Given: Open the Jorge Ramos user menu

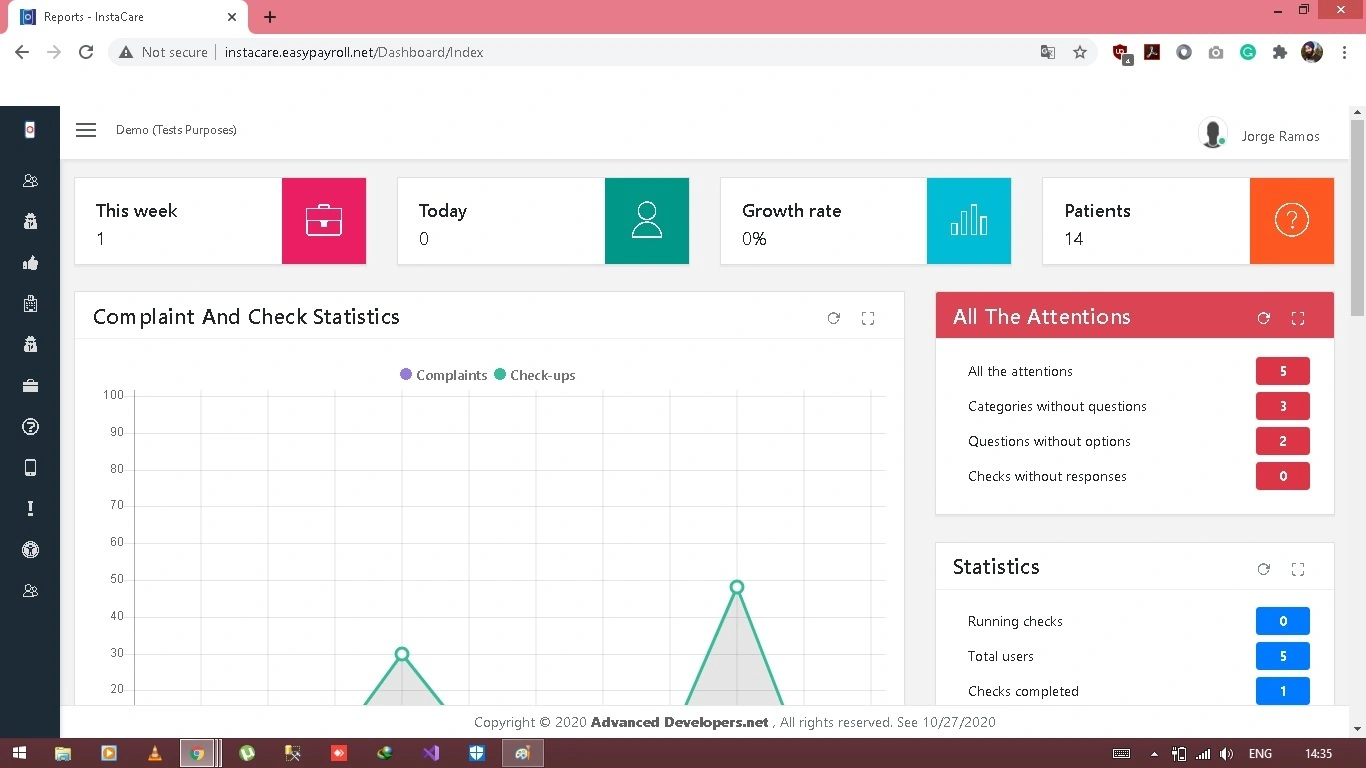Looking at the screenshot, I should 1259,135.
